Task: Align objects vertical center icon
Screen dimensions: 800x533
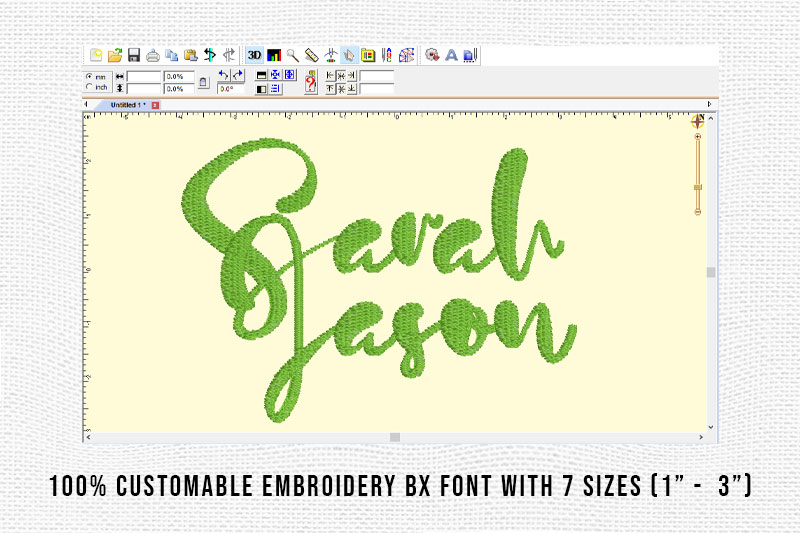Action: [341, 89]
